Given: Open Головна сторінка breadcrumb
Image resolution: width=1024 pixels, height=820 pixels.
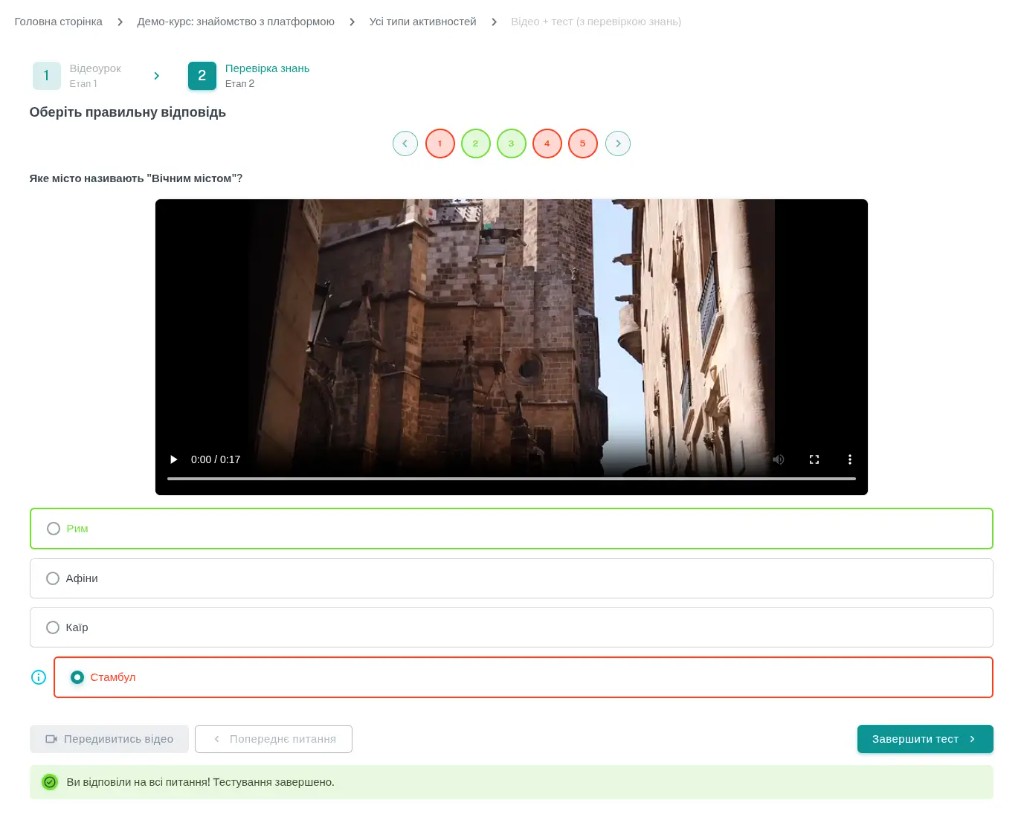Looking at the screenshot, I should 58,22.
